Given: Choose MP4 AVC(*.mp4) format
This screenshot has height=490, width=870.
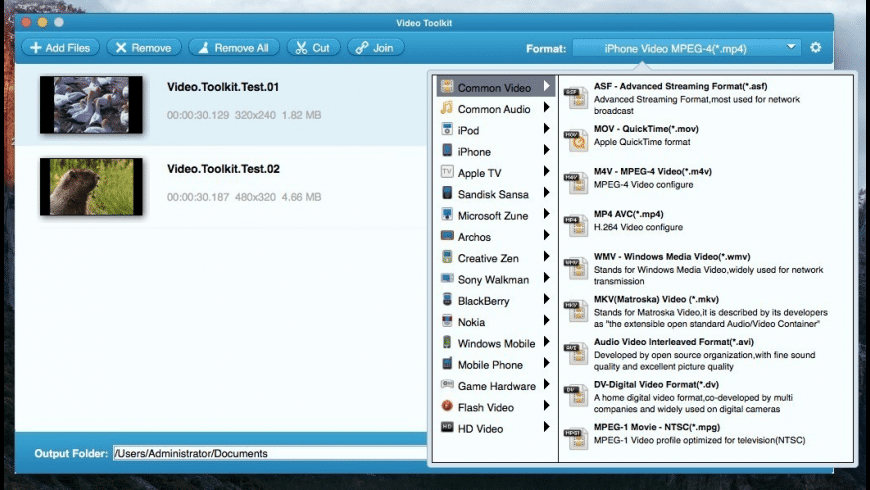Looking at the screenshot, I should (x=628, y=214).
